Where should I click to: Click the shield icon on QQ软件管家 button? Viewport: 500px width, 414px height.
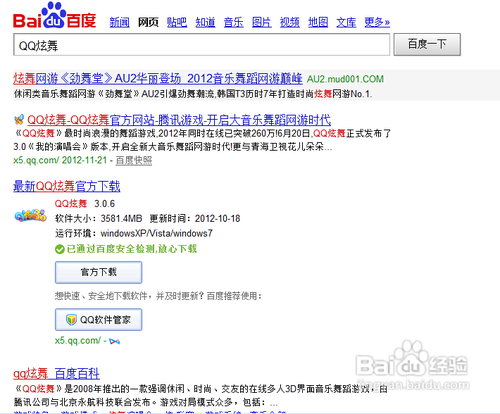[x=71, y=320]
